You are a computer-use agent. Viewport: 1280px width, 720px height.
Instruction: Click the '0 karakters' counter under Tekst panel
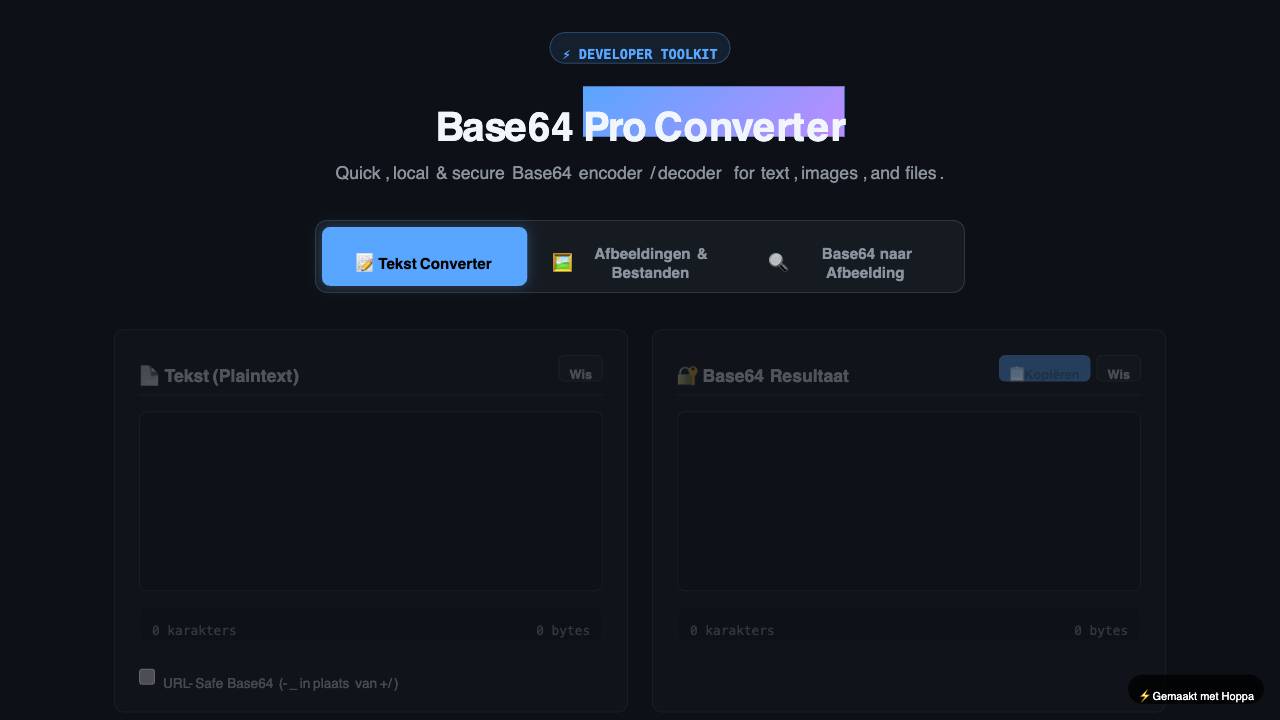click(194, 630)
